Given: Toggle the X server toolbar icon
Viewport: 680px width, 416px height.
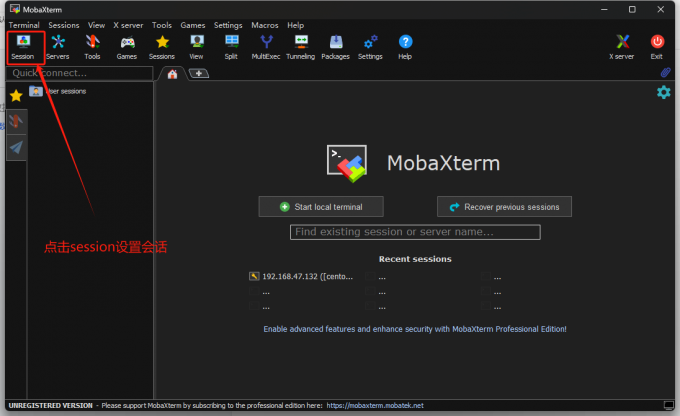Looking at the screenshot, I should point(622,47).
